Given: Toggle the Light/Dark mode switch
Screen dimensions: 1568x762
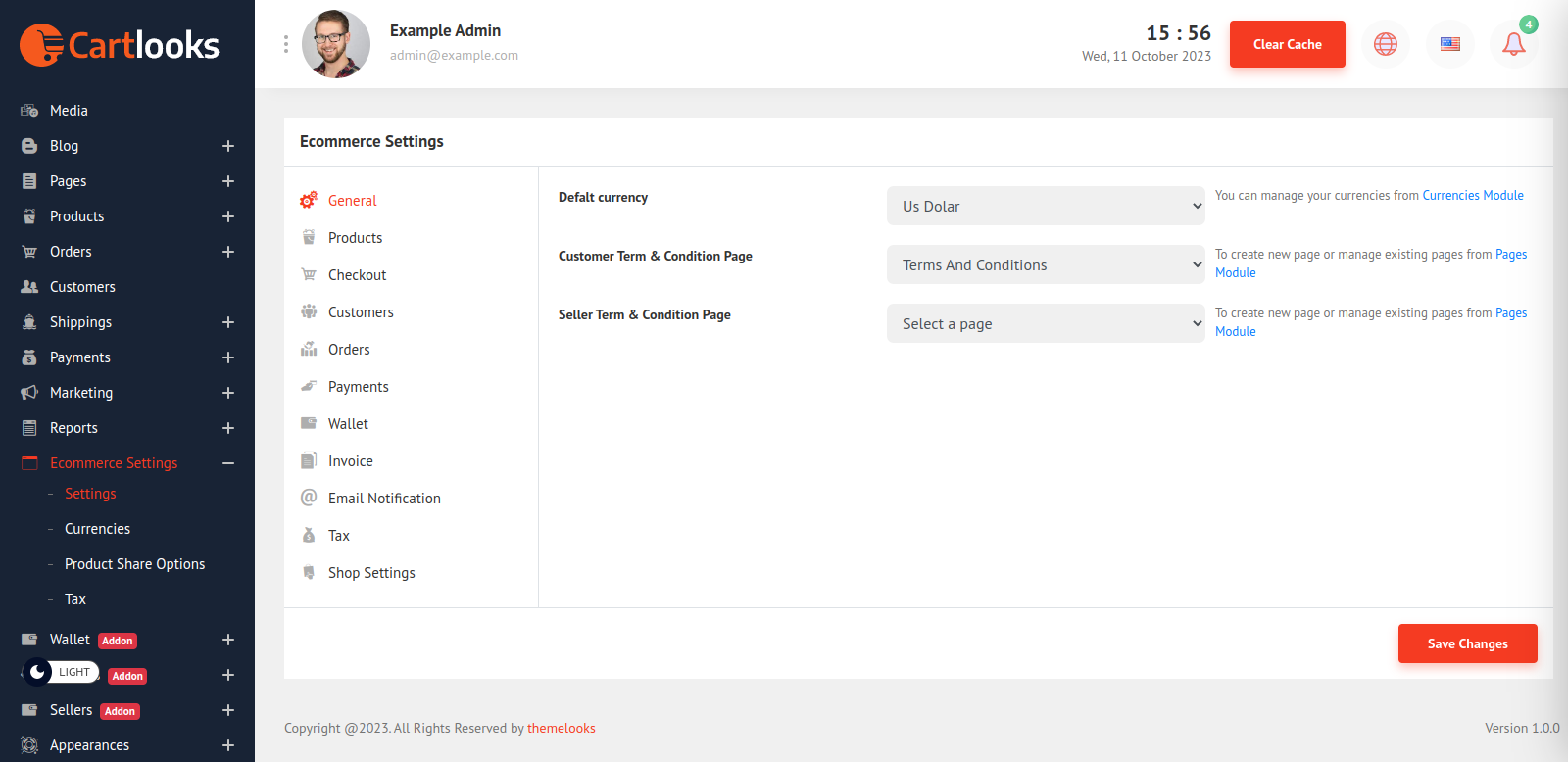Looking at the screenshot, I should coord(61,672).
